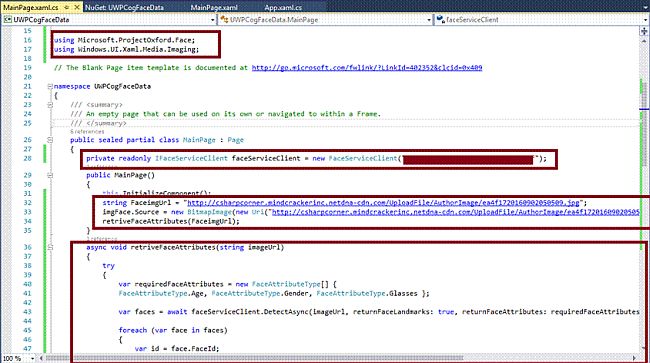Screen dimensions: 650x363
Task: Collapse the MainPage() constructor block
Action: click(x=50, y=175)
